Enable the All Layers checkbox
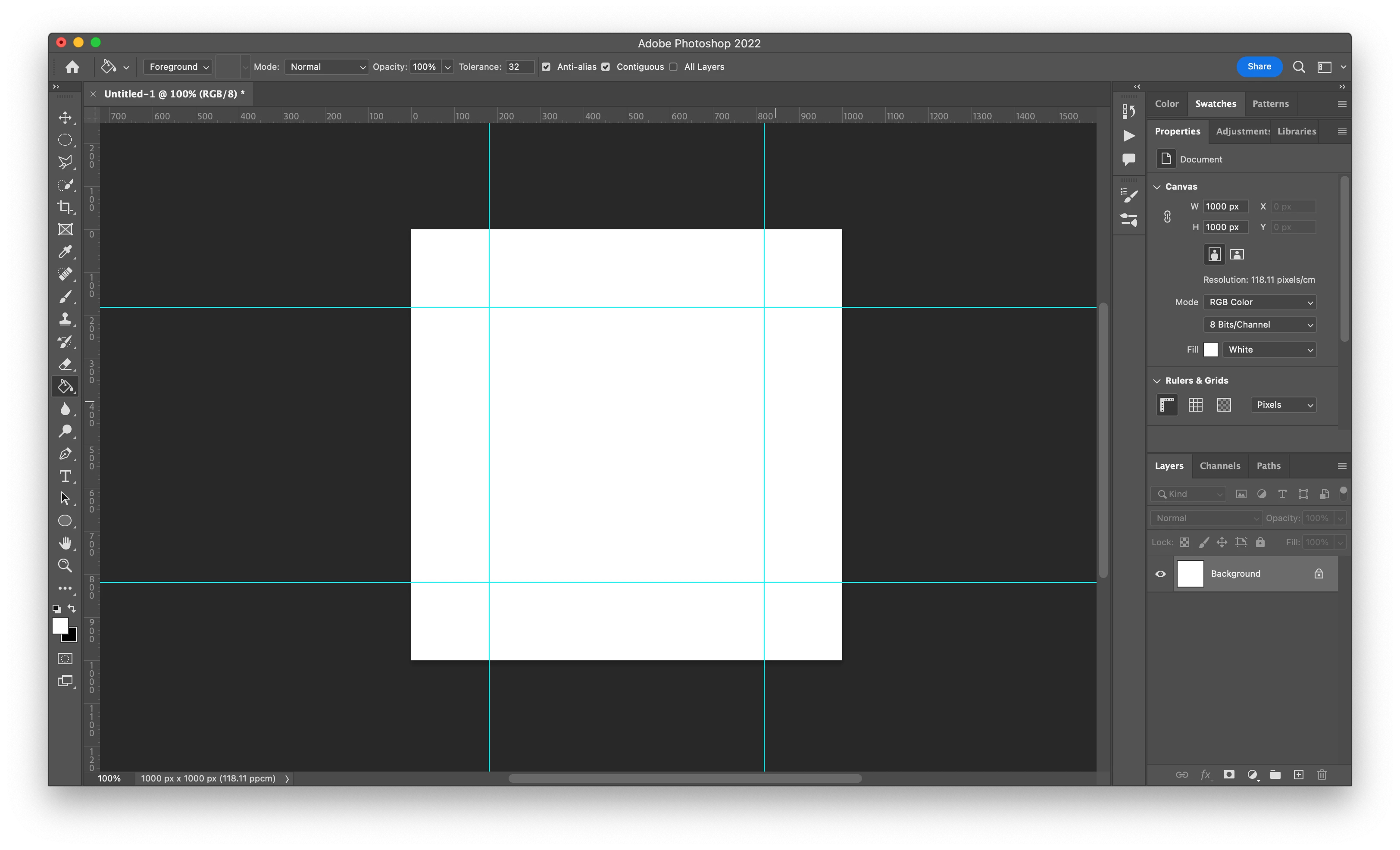The width and height of the screenshot is (1400, 850). coord(673,67)
